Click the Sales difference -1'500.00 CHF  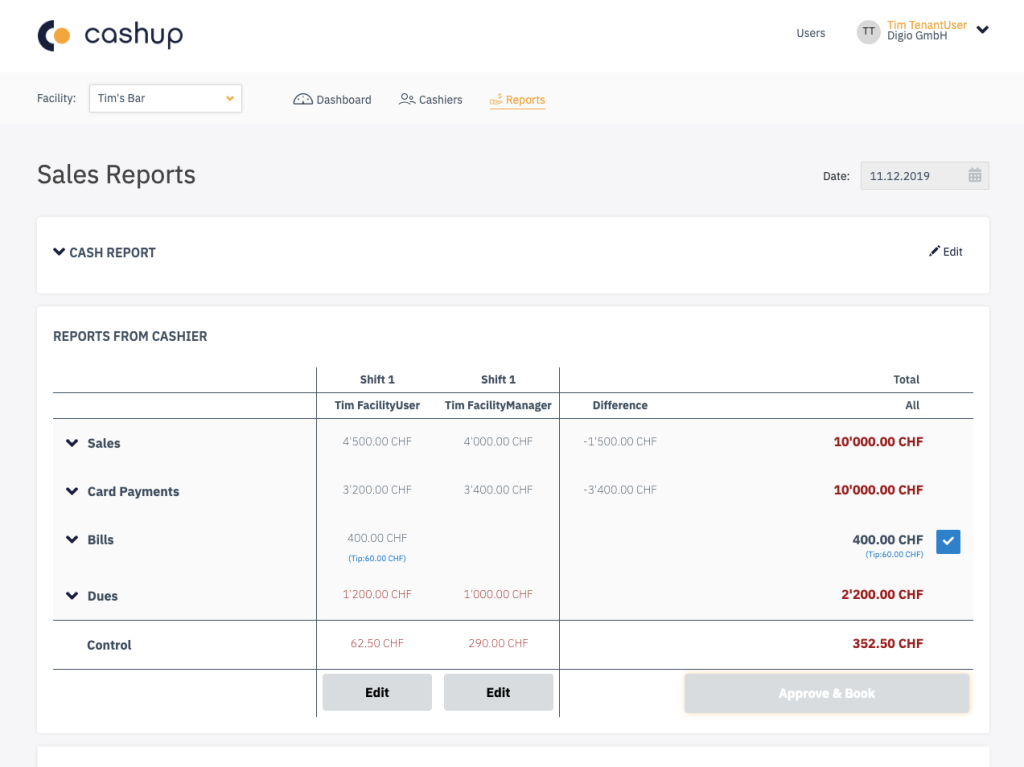pyautogui.click(x=620, y=442)
